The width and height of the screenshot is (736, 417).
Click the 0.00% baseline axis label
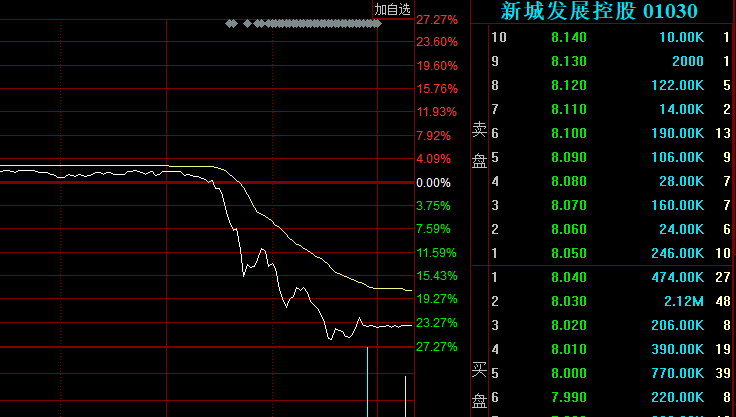pos(433,183)
